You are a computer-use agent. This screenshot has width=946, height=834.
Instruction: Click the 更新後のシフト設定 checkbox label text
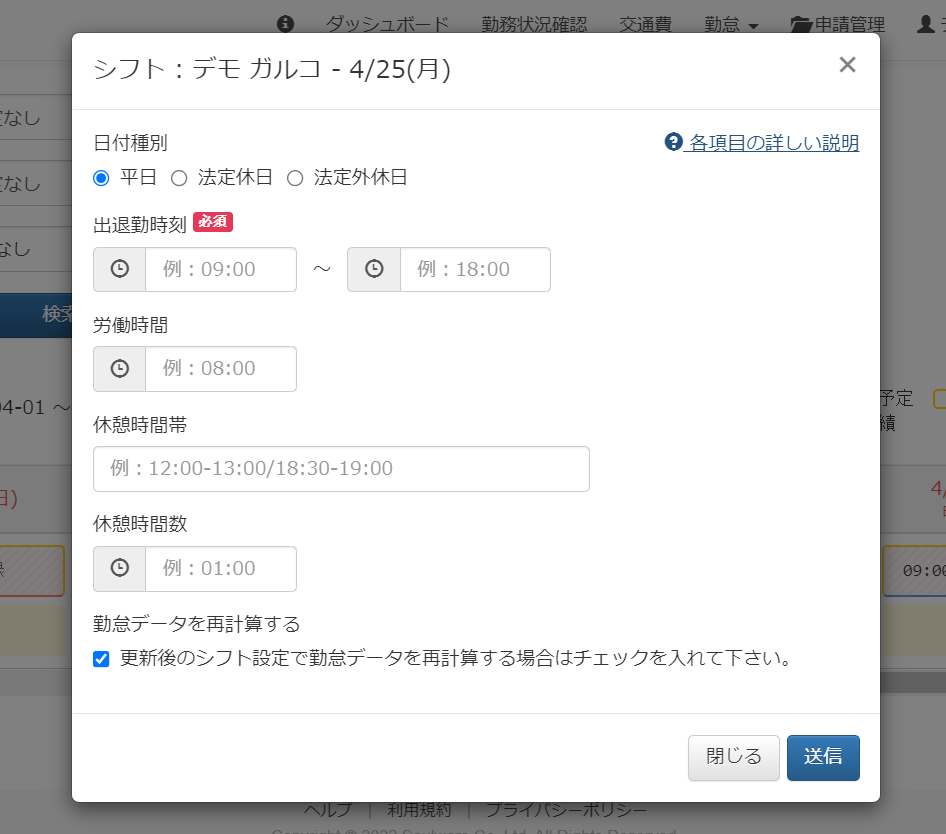point(456,658)
